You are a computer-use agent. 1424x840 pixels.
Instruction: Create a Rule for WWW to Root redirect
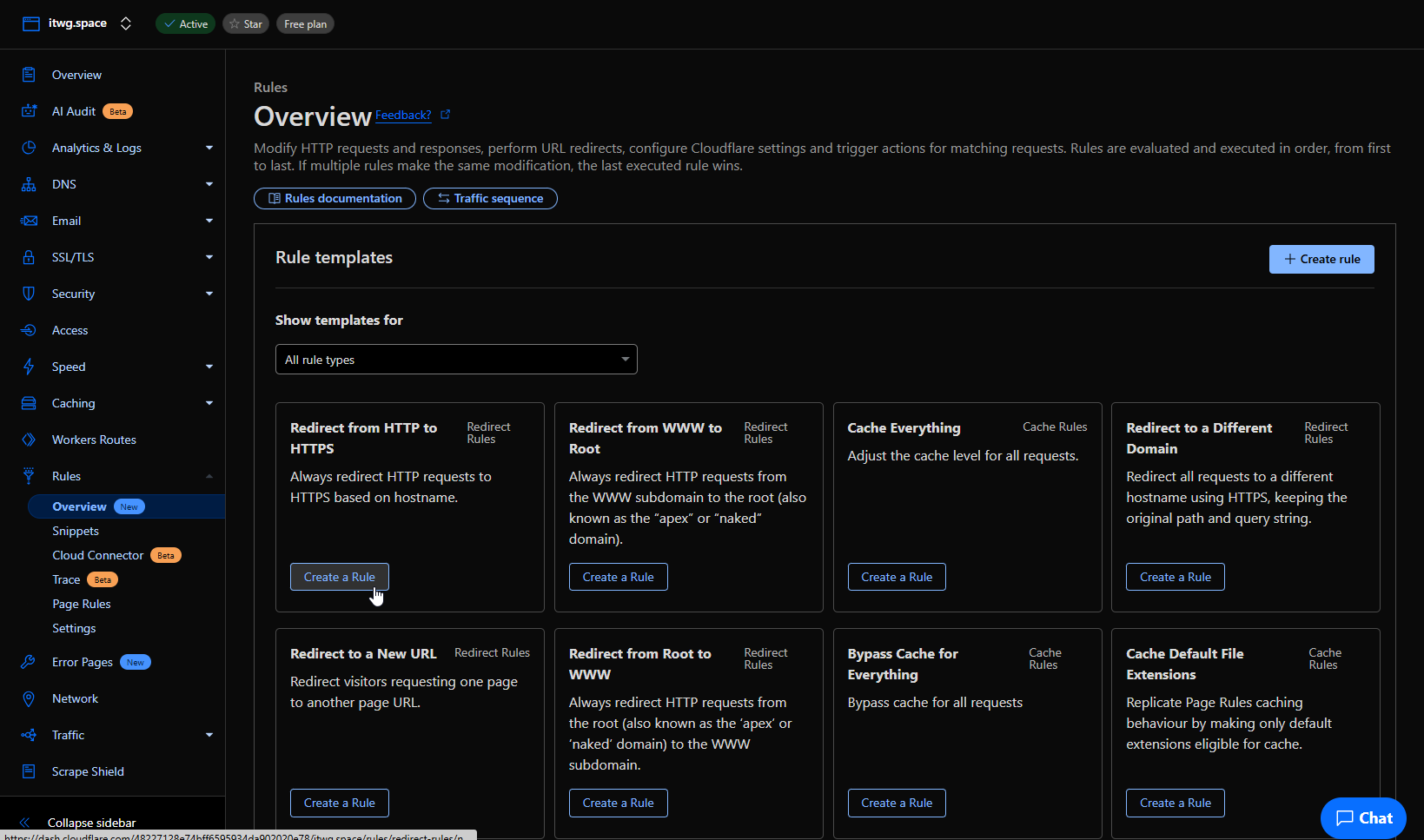[x=619, y=577]
